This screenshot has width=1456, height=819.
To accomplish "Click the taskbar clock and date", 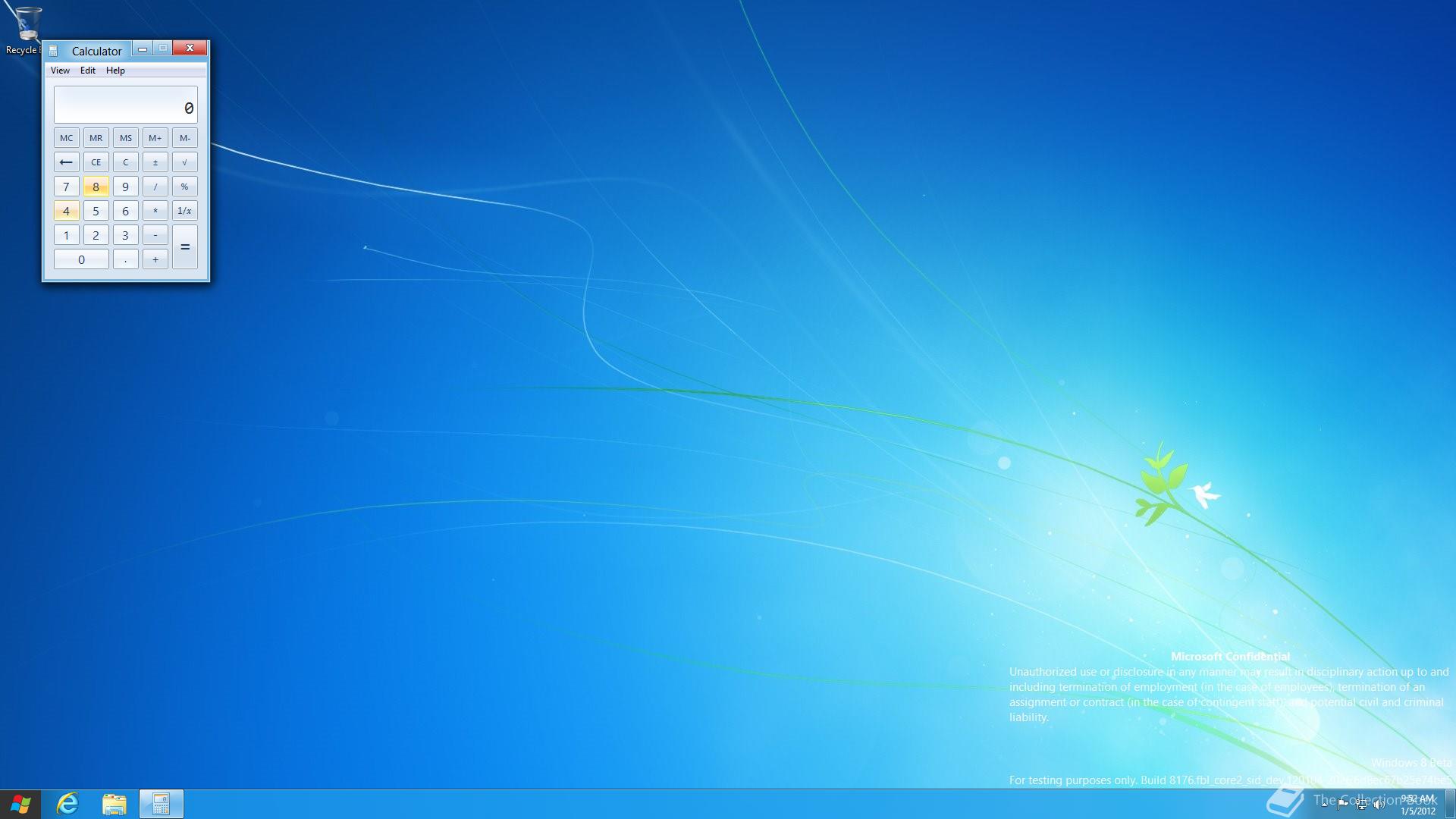I will click(x=1417, y=805).
